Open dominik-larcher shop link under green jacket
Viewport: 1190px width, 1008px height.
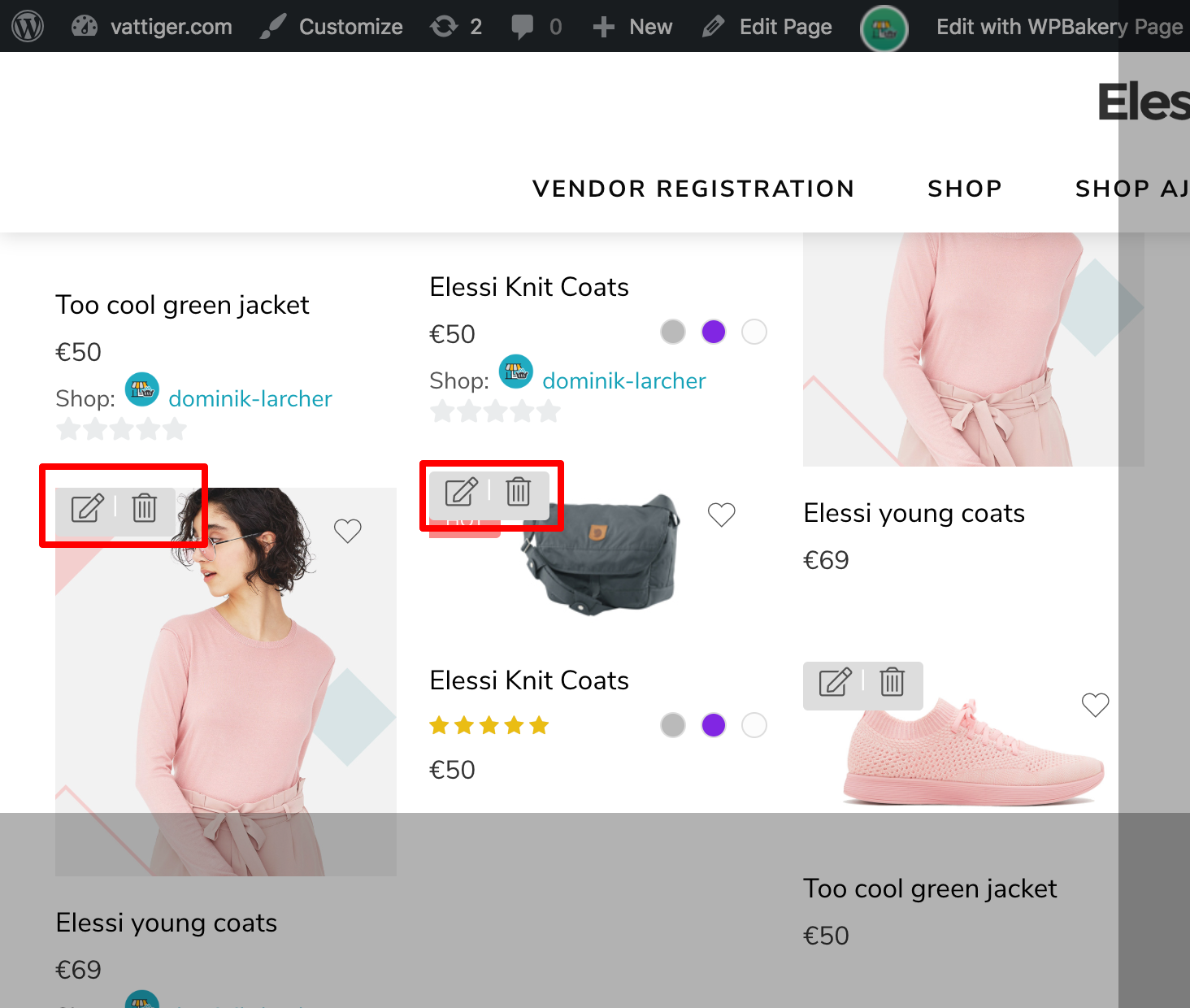(250, 398)
